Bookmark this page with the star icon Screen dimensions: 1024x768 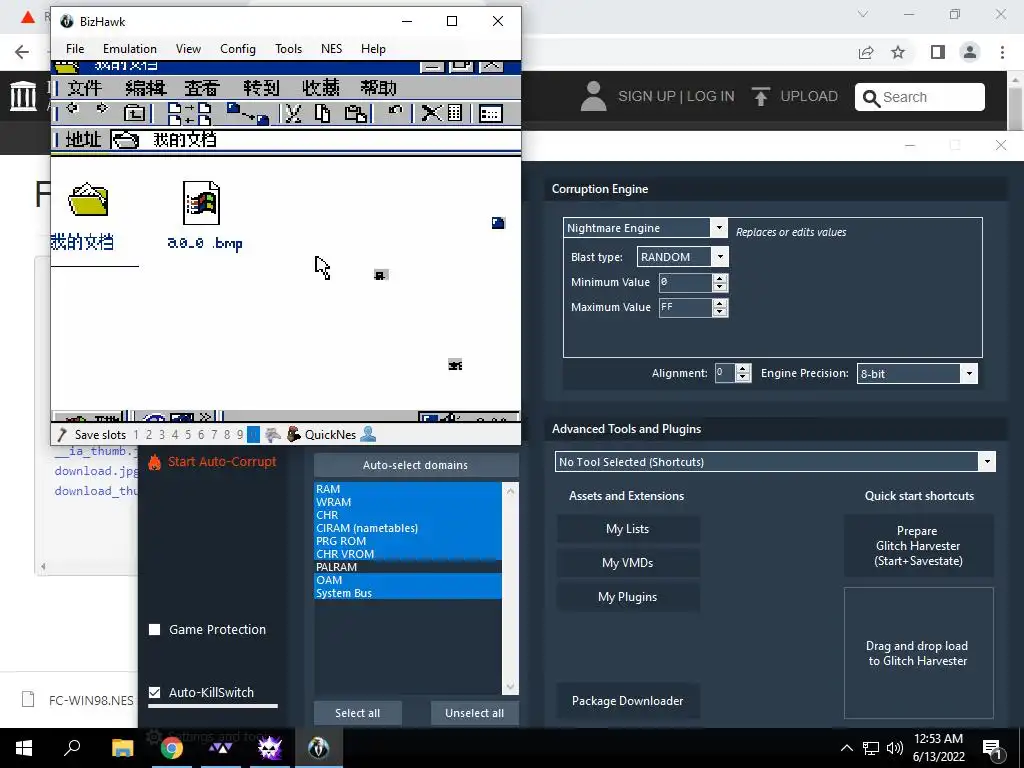tap(898, 52)
